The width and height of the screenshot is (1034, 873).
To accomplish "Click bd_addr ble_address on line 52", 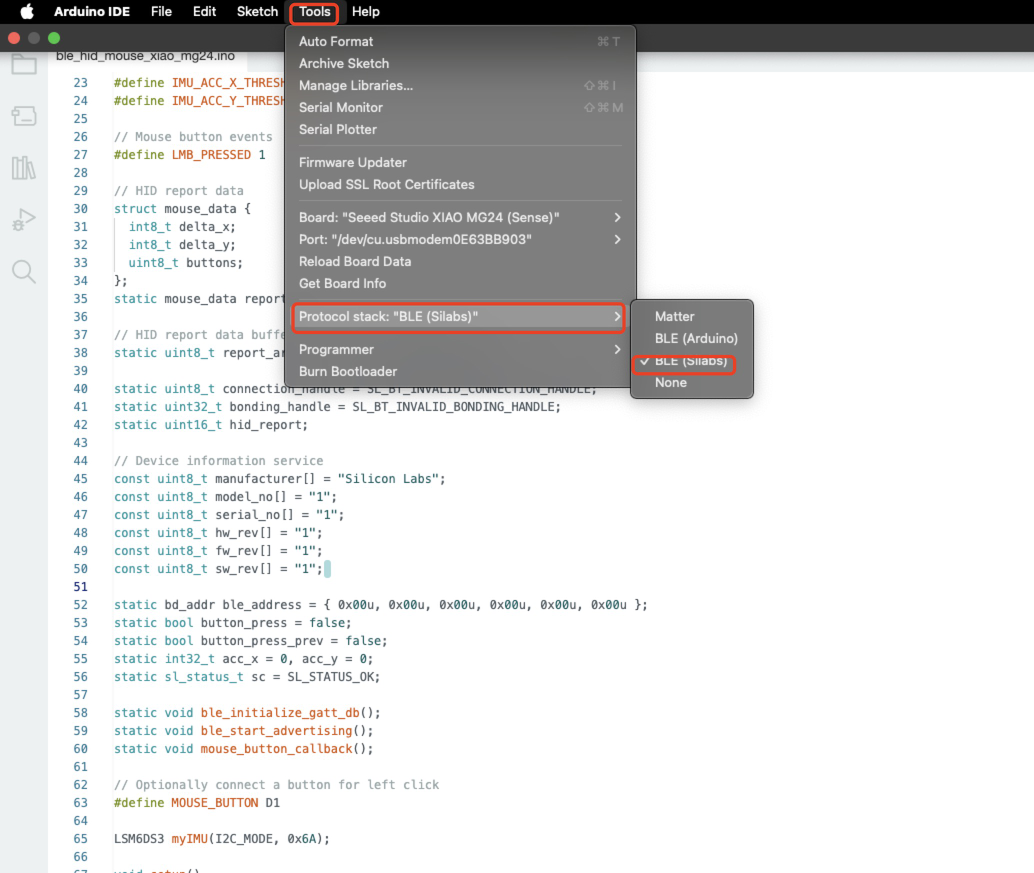I will click(x=233, y=605).
